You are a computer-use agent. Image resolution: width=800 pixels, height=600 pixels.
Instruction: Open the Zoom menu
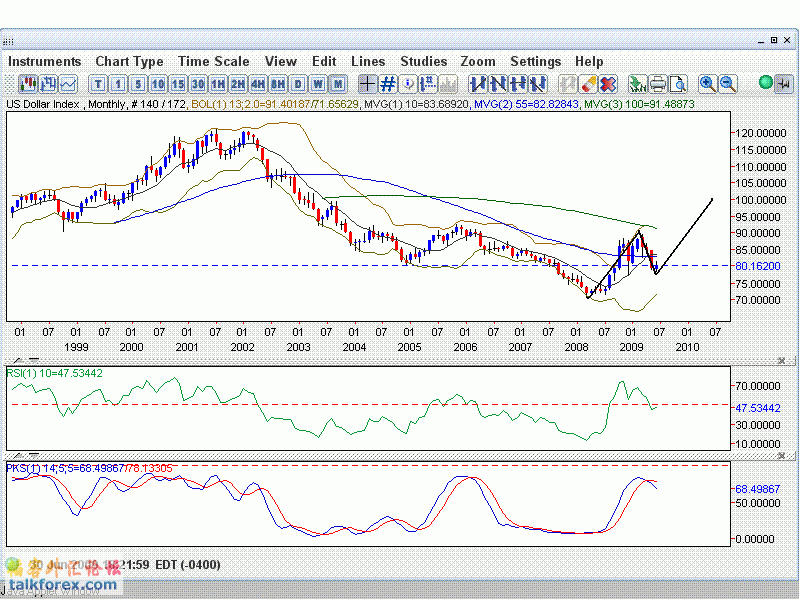(x=478, y=61)
